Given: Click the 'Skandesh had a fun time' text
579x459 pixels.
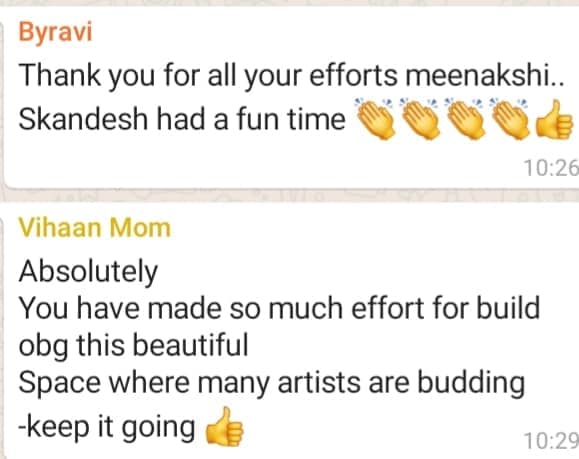Looking at the screenshot, I should coord(182,119).
